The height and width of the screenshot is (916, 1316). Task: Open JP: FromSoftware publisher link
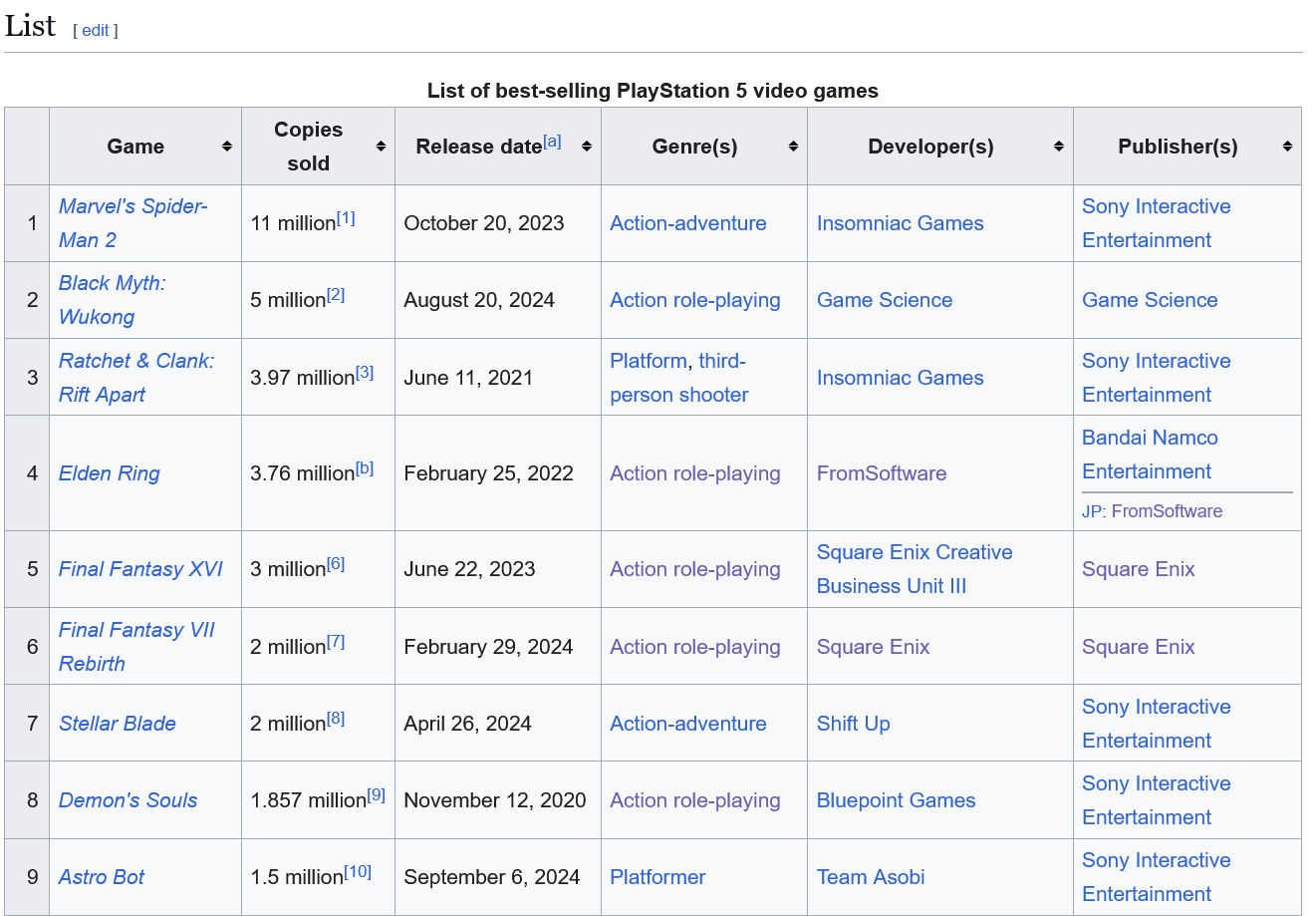(1167, 511)
